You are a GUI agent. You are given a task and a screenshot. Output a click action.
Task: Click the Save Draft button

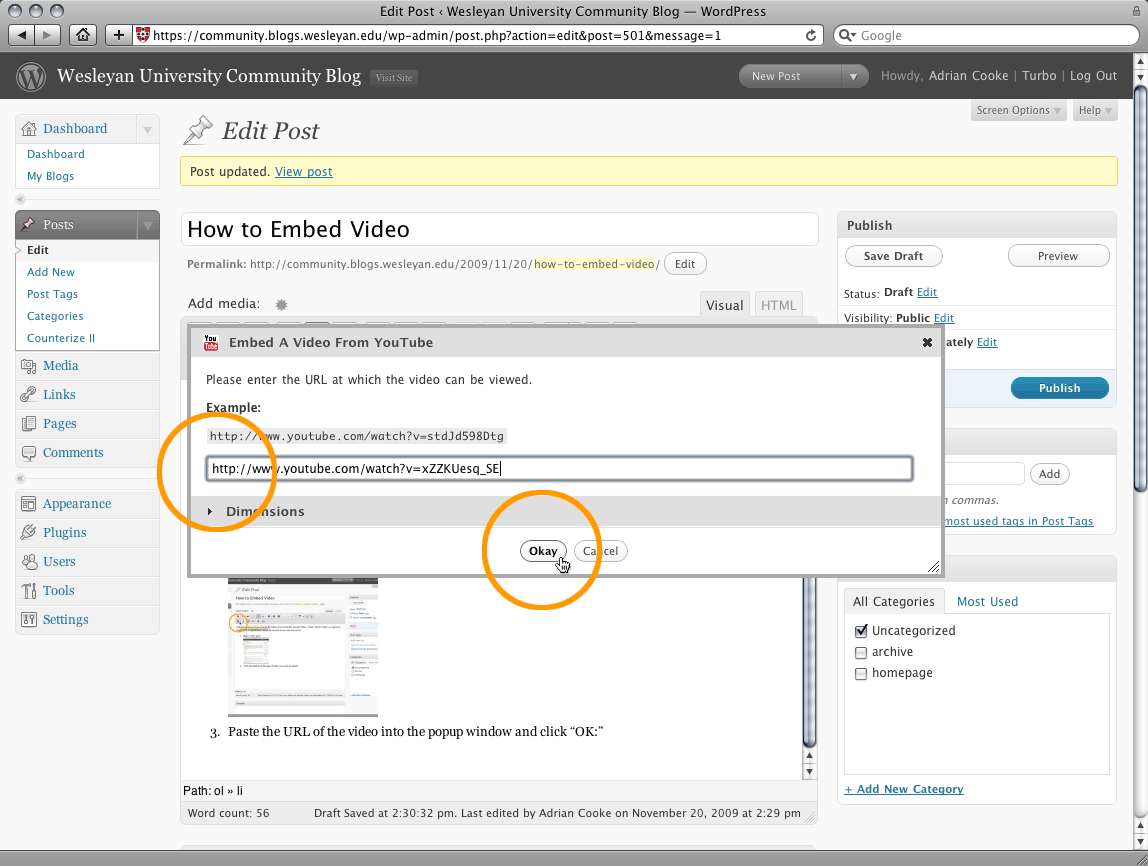[x=893, y=256]
